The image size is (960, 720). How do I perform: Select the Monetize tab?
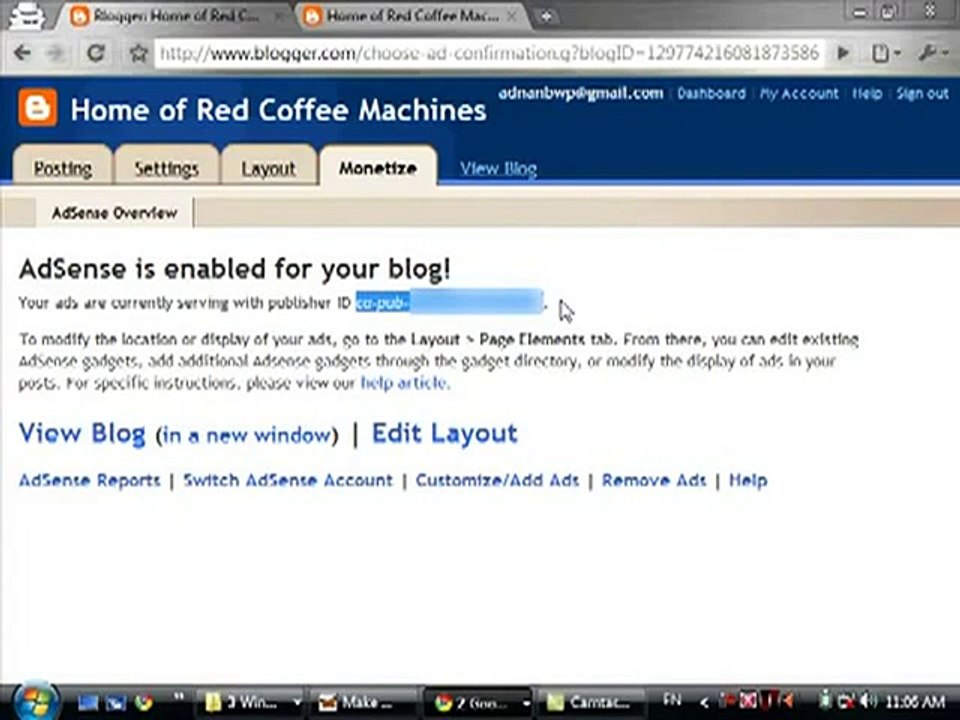point(378,167)
